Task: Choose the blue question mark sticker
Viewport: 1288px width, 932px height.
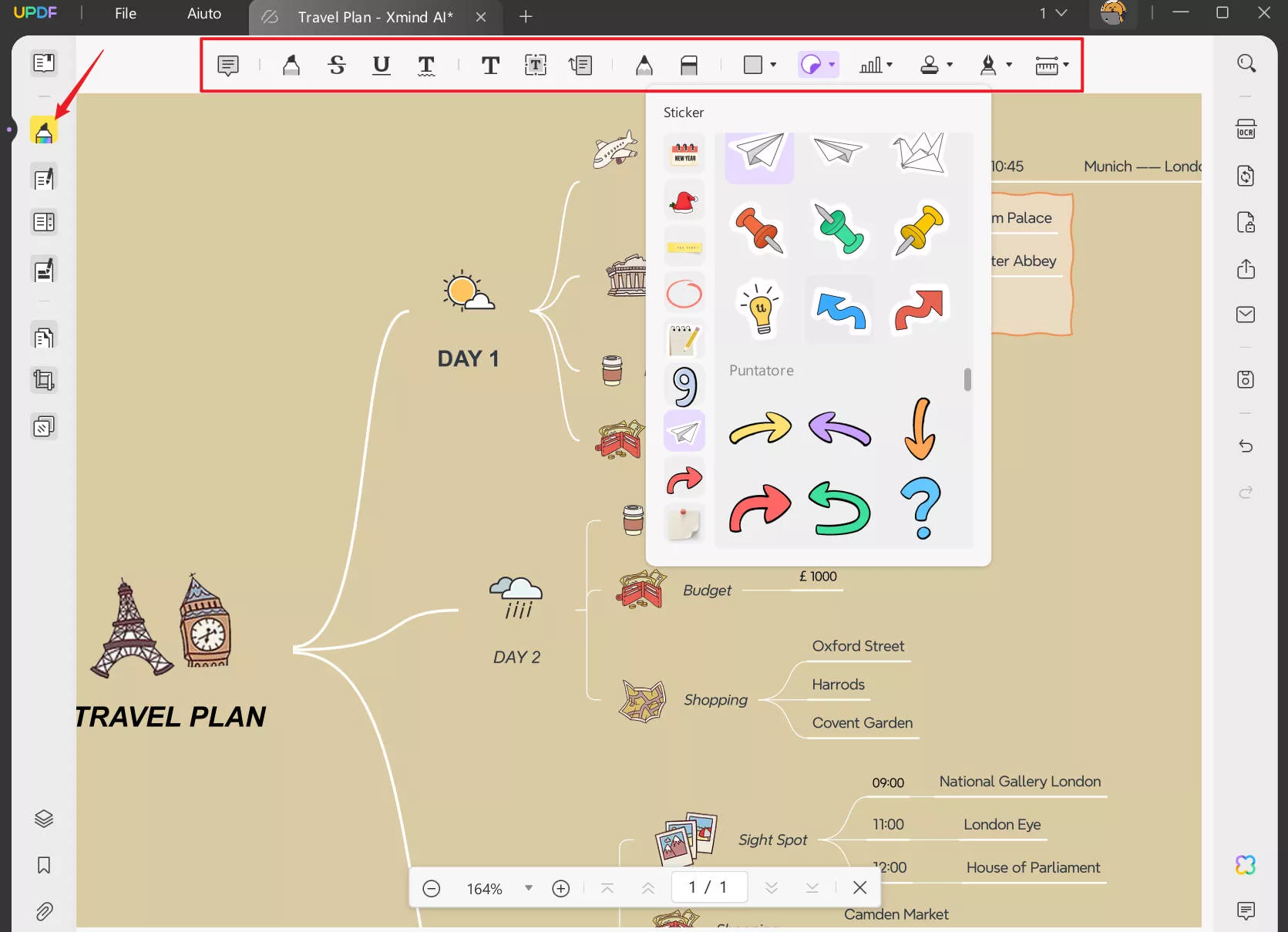Action: 921,507
